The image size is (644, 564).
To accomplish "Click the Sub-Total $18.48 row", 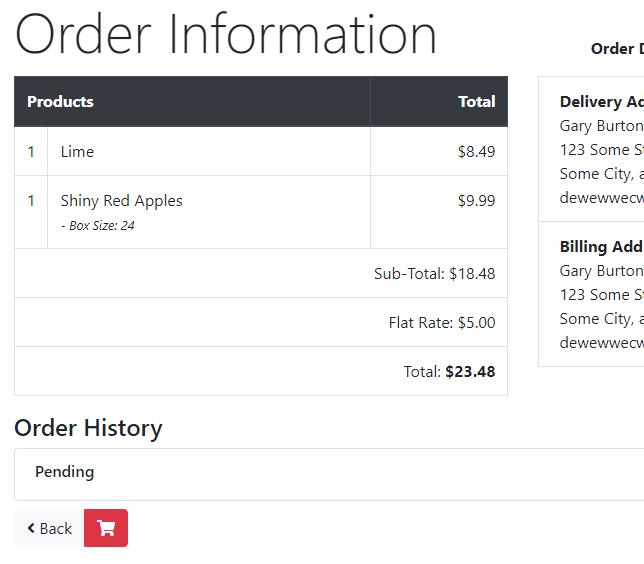I will coord(261,273).
